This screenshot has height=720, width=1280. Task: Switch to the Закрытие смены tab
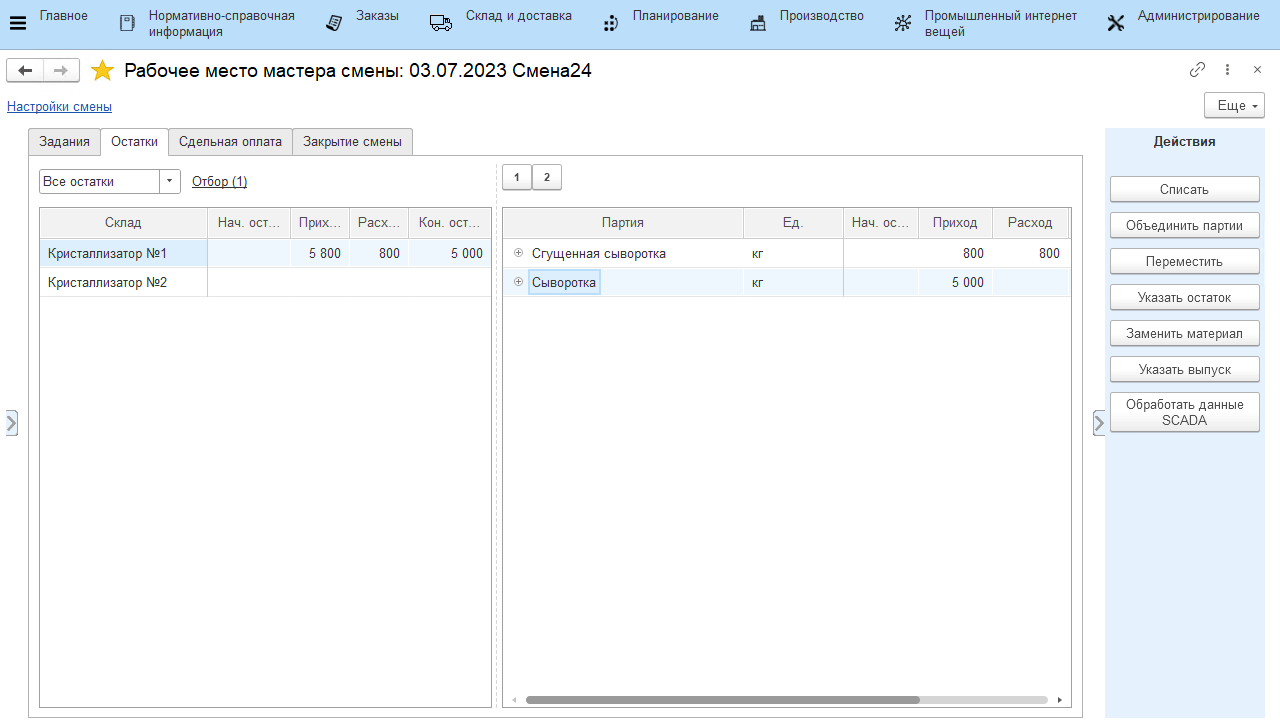tap(352, 142)
